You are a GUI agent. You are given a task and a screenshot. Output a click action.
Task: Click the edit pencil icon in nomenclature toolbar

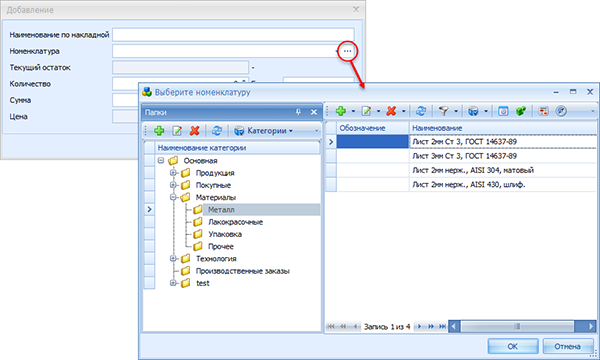[366, 111]
